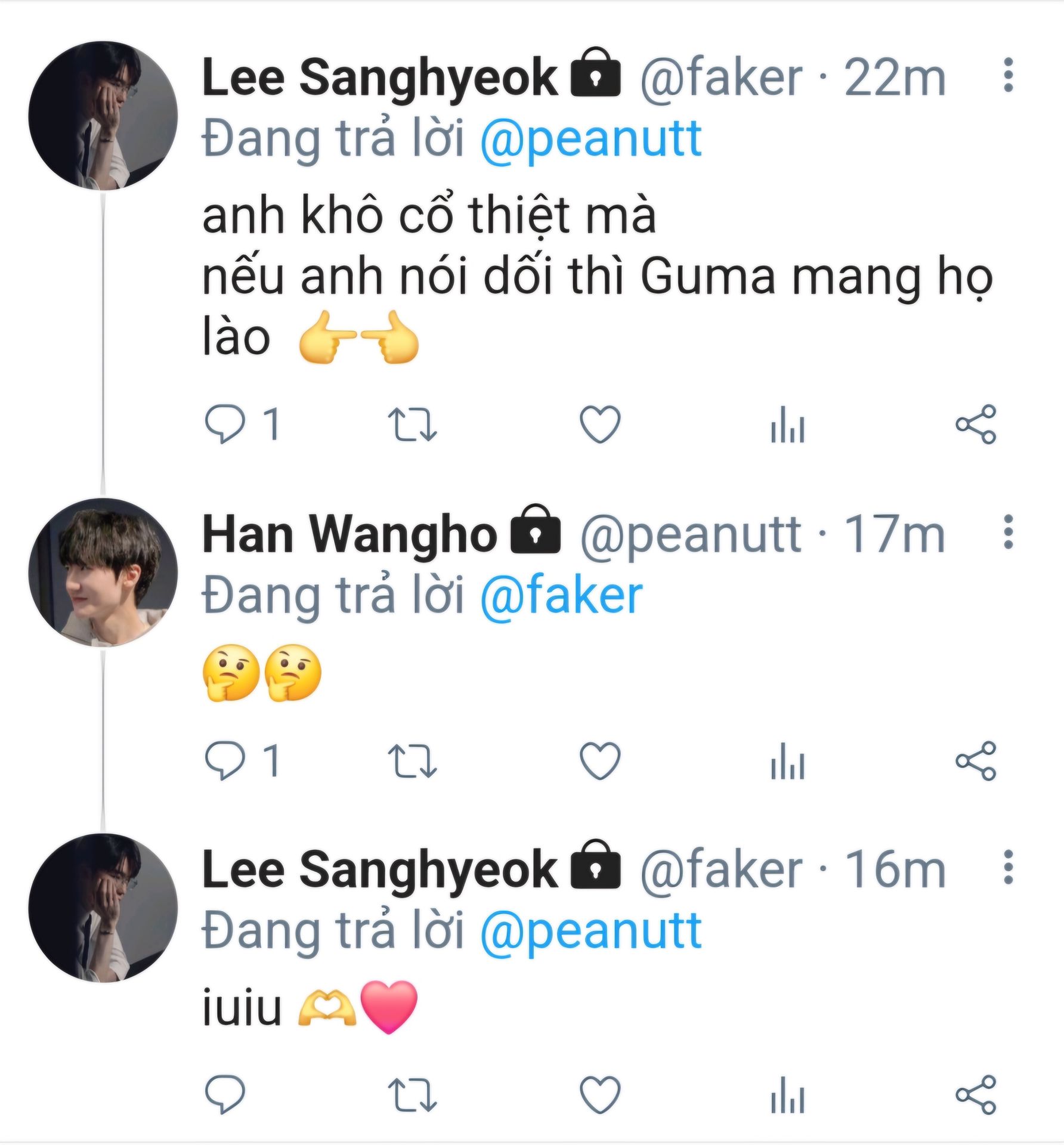
Task: Retweet Han Wangho's 17m tweet
Action: click(x=412, y=761)
